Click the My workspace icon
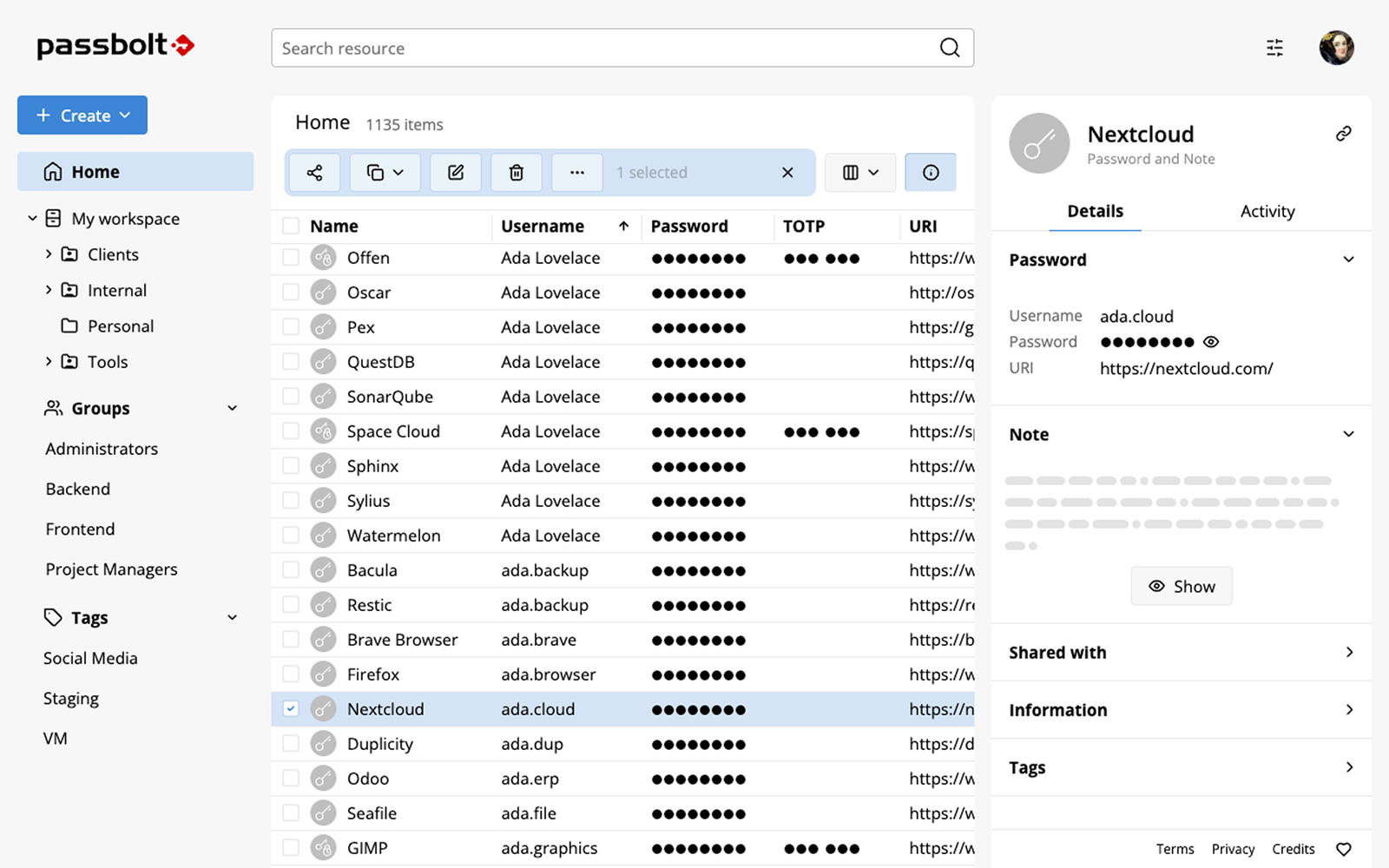This screenshot has height=868, width=1389. click(x=53, y=218)
